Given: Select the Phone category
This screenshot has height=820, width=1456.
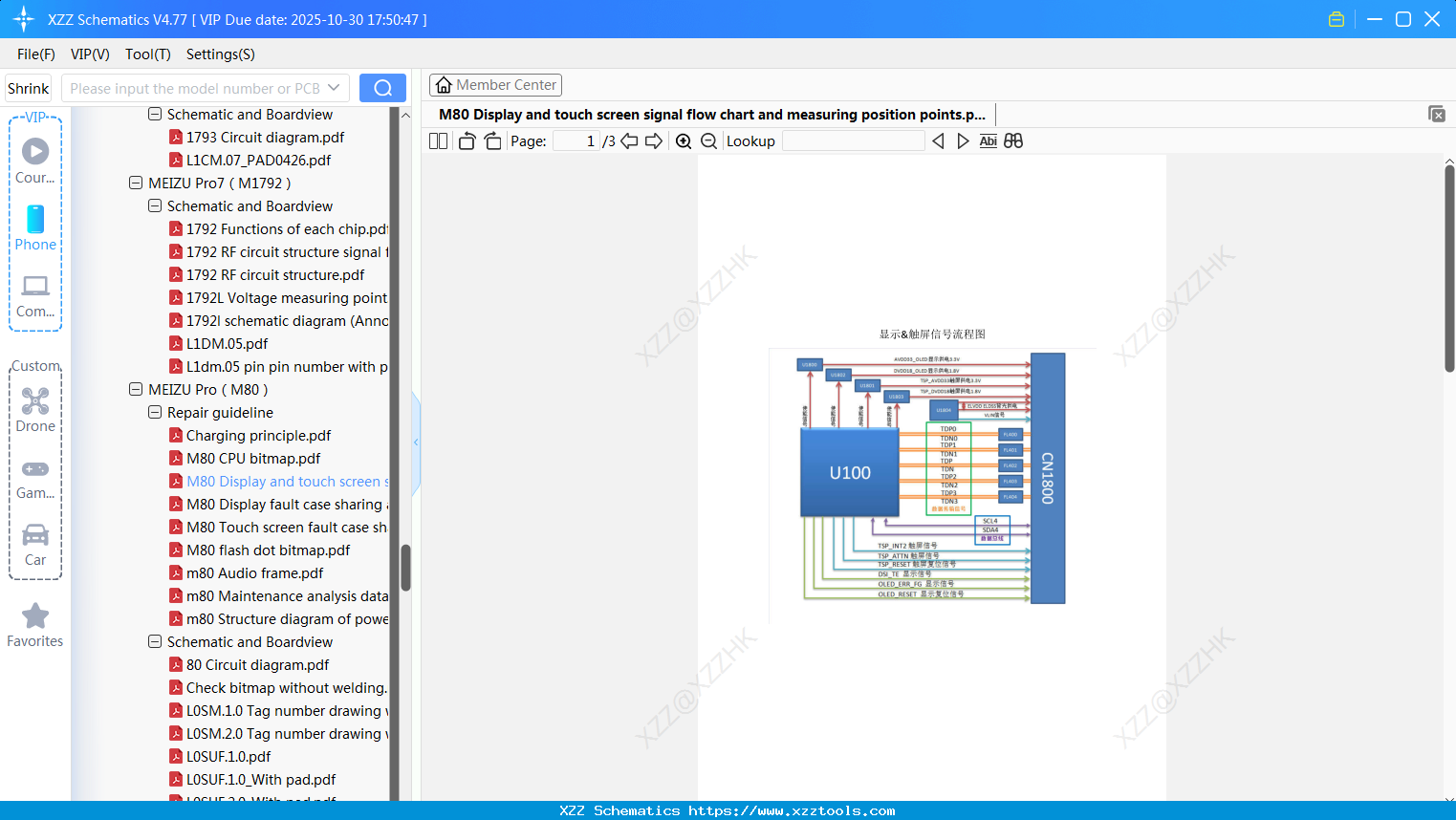Looking at the screenshot, I should coord(35,227).
